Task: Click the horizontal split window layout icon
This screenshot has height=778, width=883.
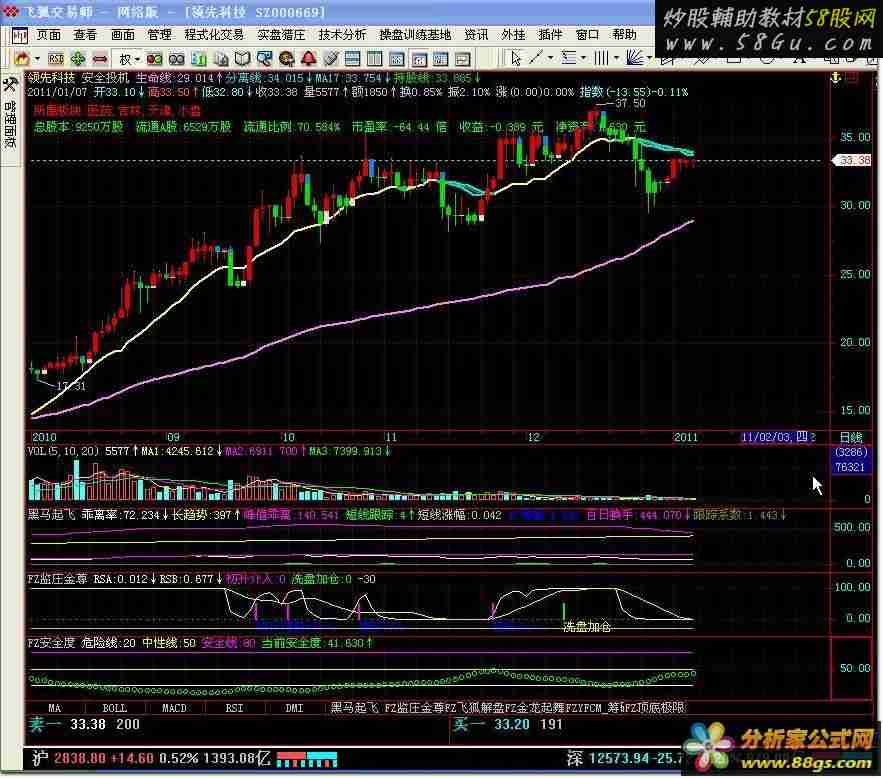Action: (x=353, y=59)
